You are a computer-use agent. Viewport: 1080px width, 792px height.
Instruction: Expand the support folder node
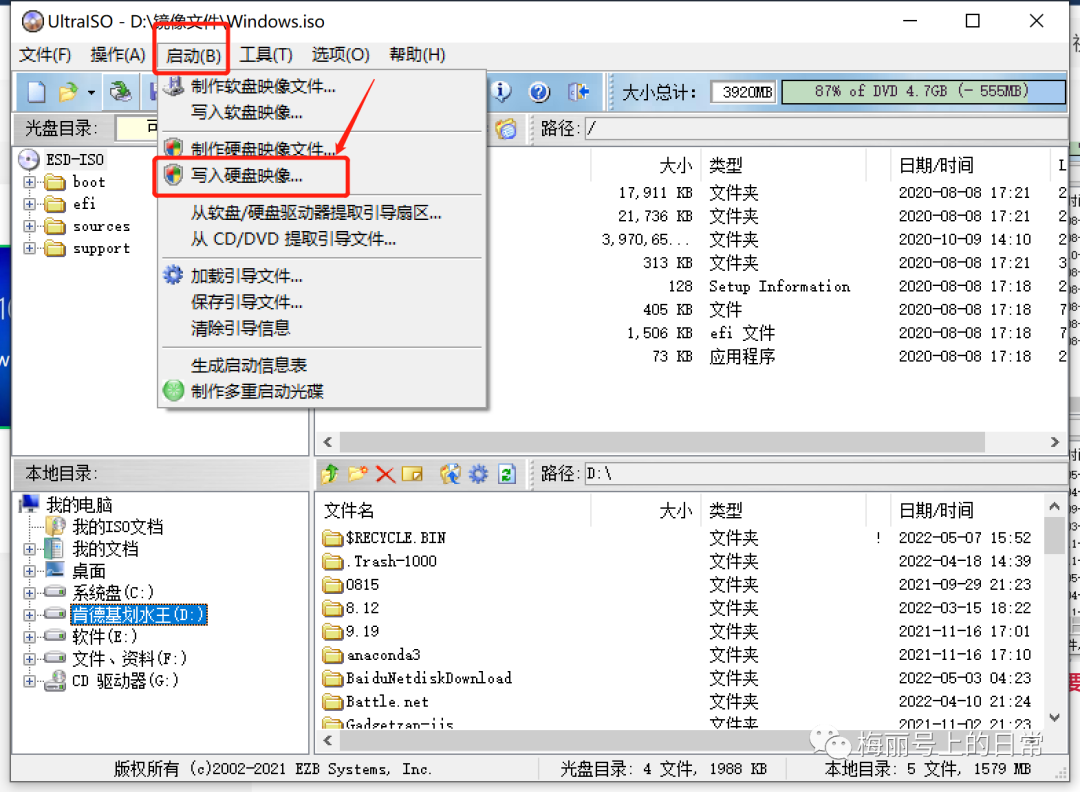coord(30,248)
